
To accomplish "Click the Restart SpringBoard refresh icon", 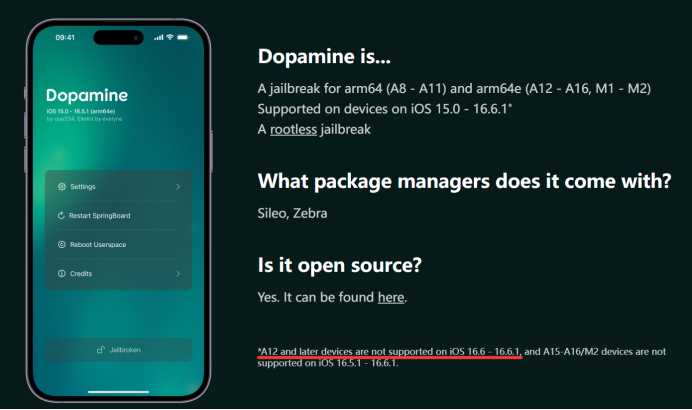I will coord(62,215).
